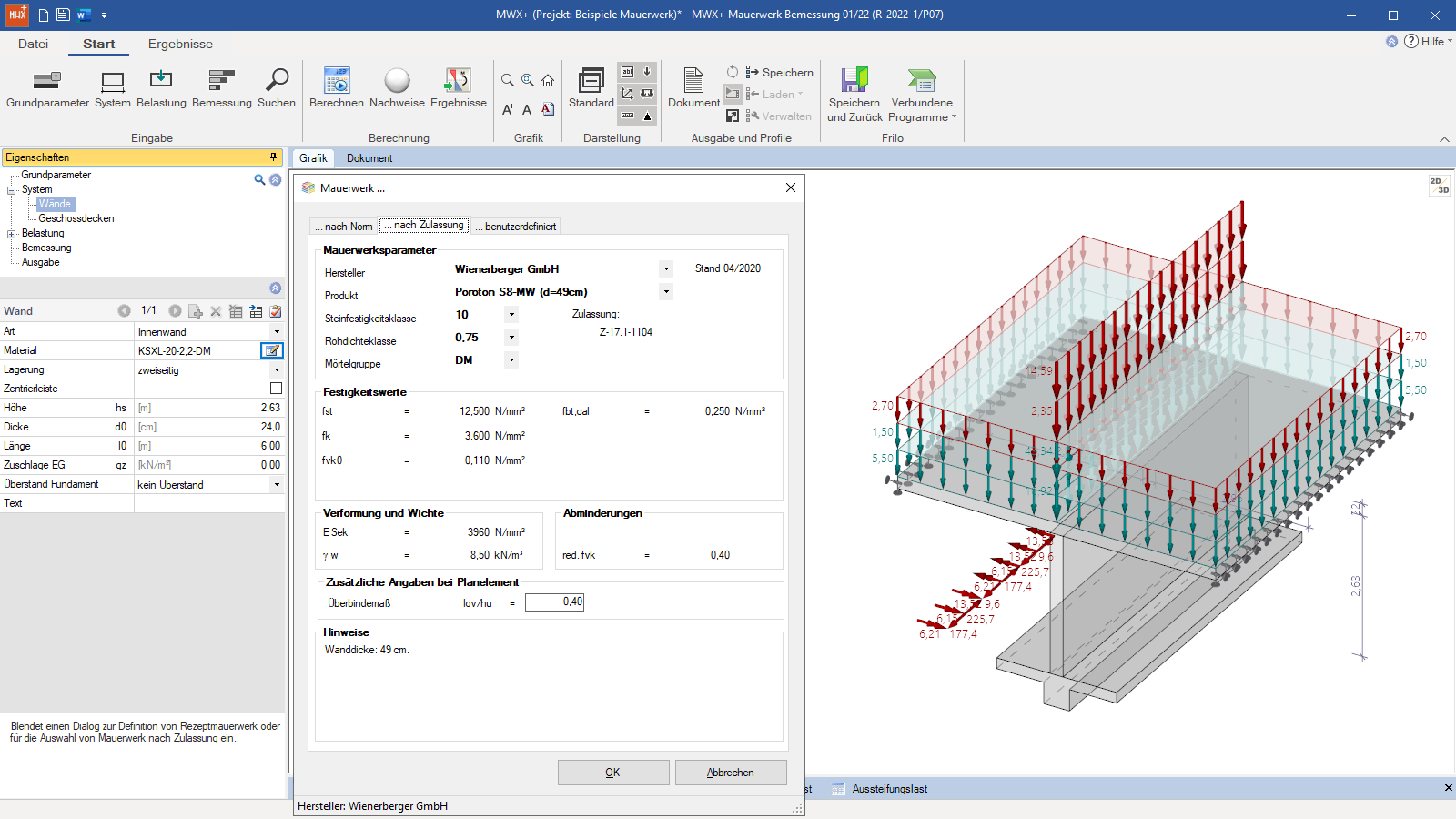Click the System ribbon icon

click(x=113, y=88)
